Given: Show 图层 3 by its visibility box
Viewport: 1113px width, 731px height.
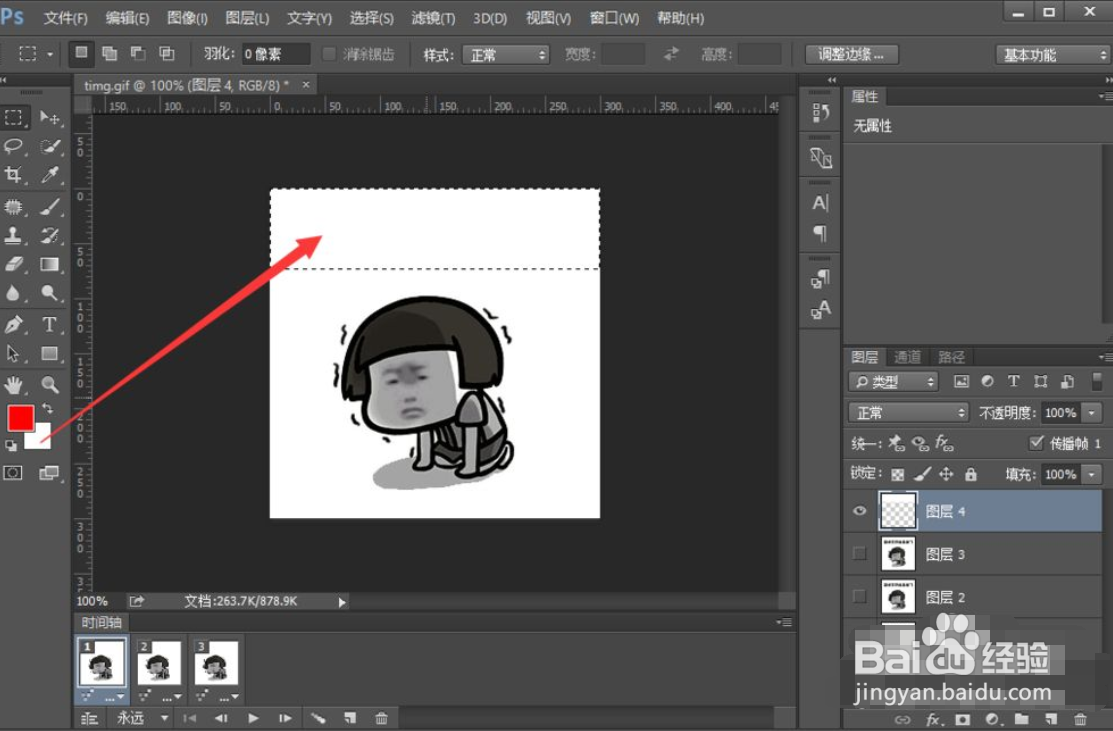Looking at the screenshot, I should (x=860, y=554).
